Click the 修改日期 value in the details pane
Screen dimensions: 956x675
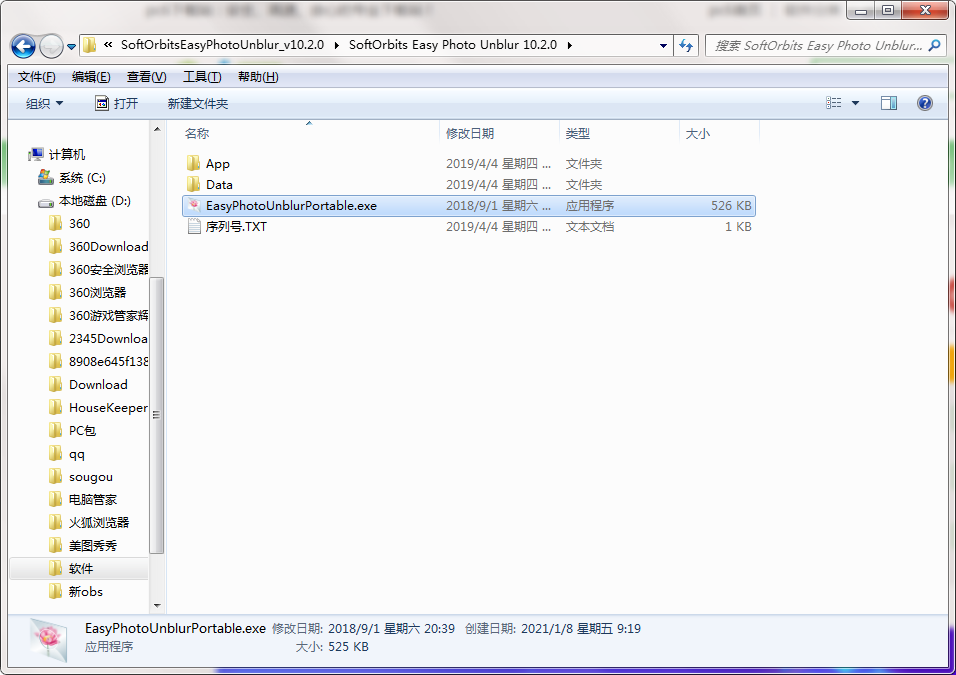[x=391, y=629]
